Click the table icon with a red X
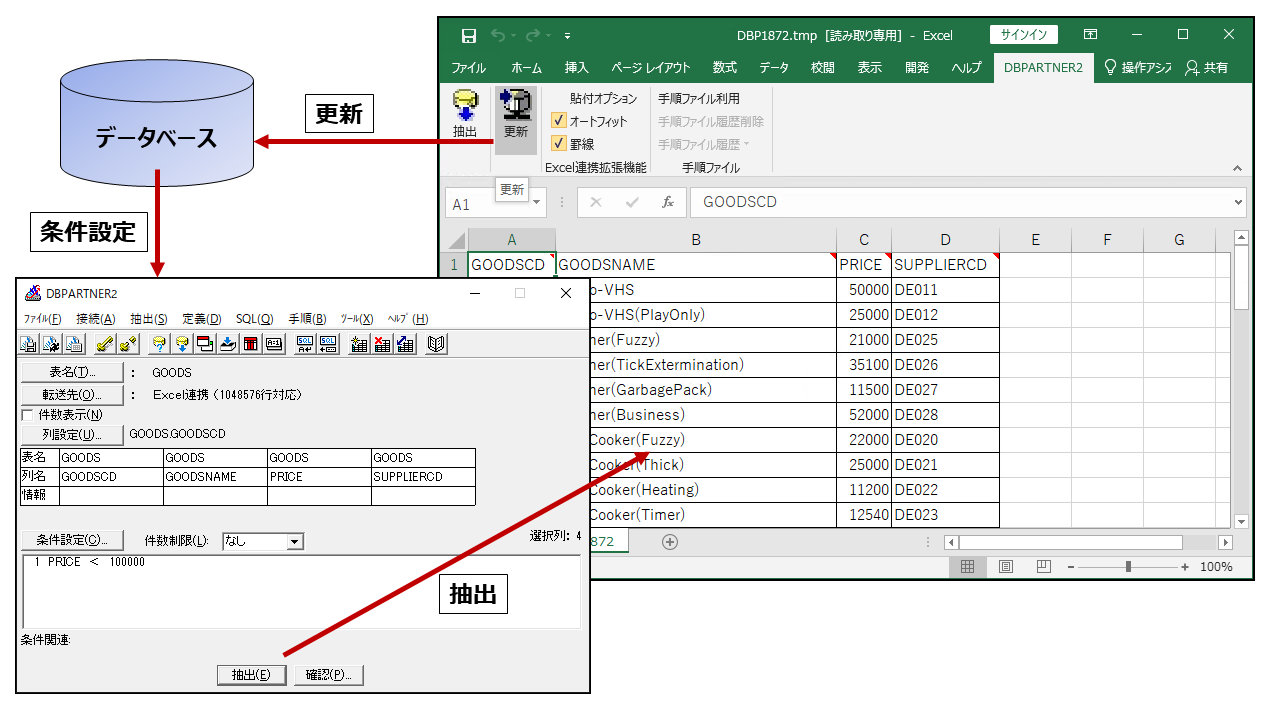 point(382,344)
